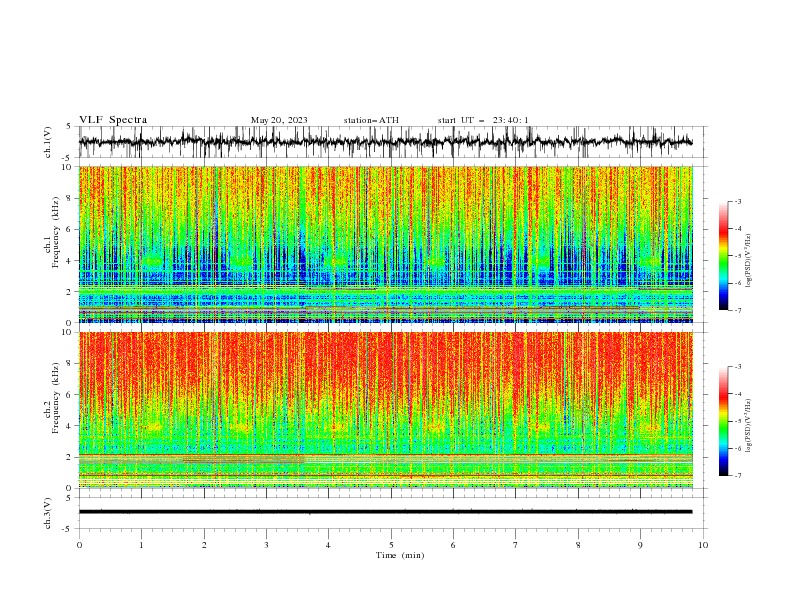Viewport: 792px width, 612px height.
Task: Click the time axis tick label '0'
Action: pos(79,545)
